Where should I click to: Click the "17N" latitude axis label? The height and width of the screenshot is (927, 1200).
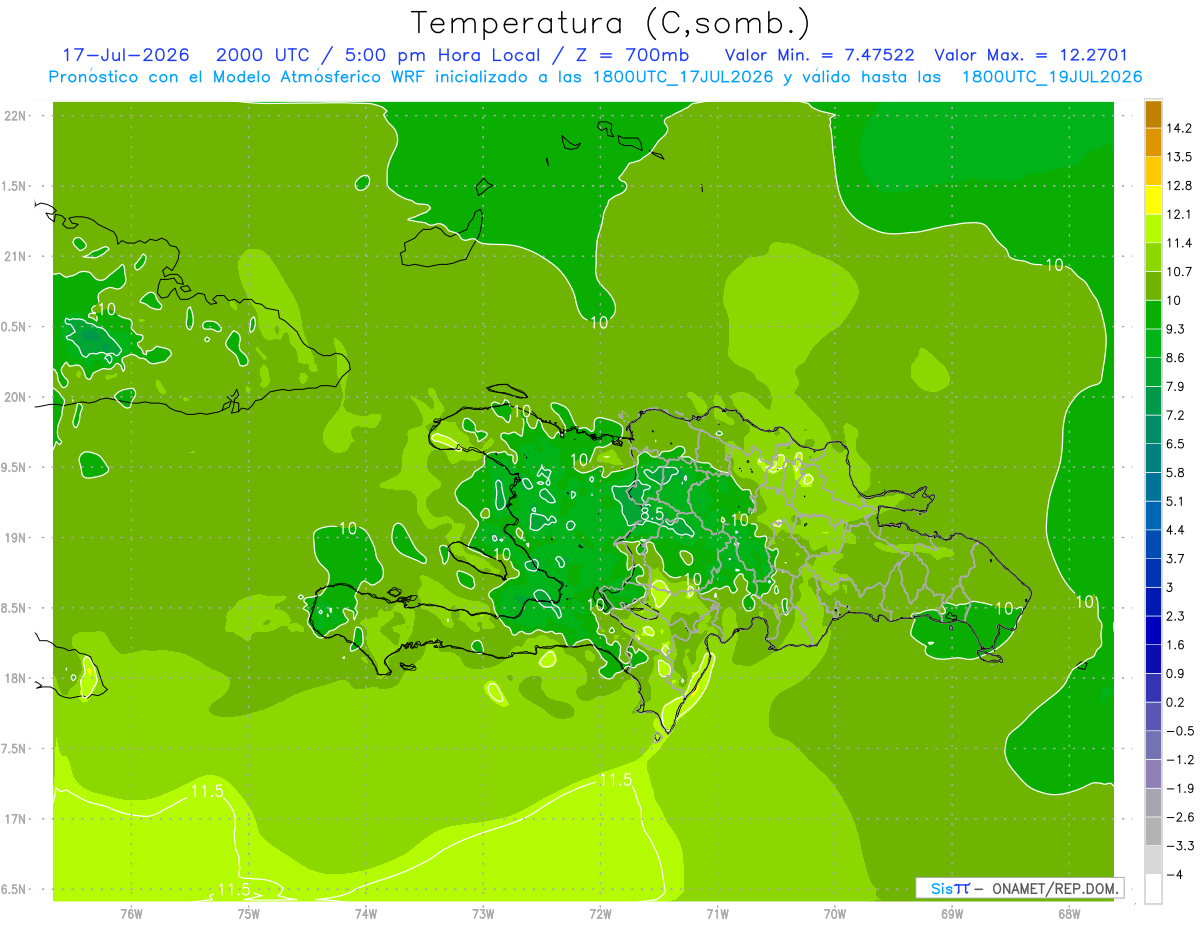[16, 819]
